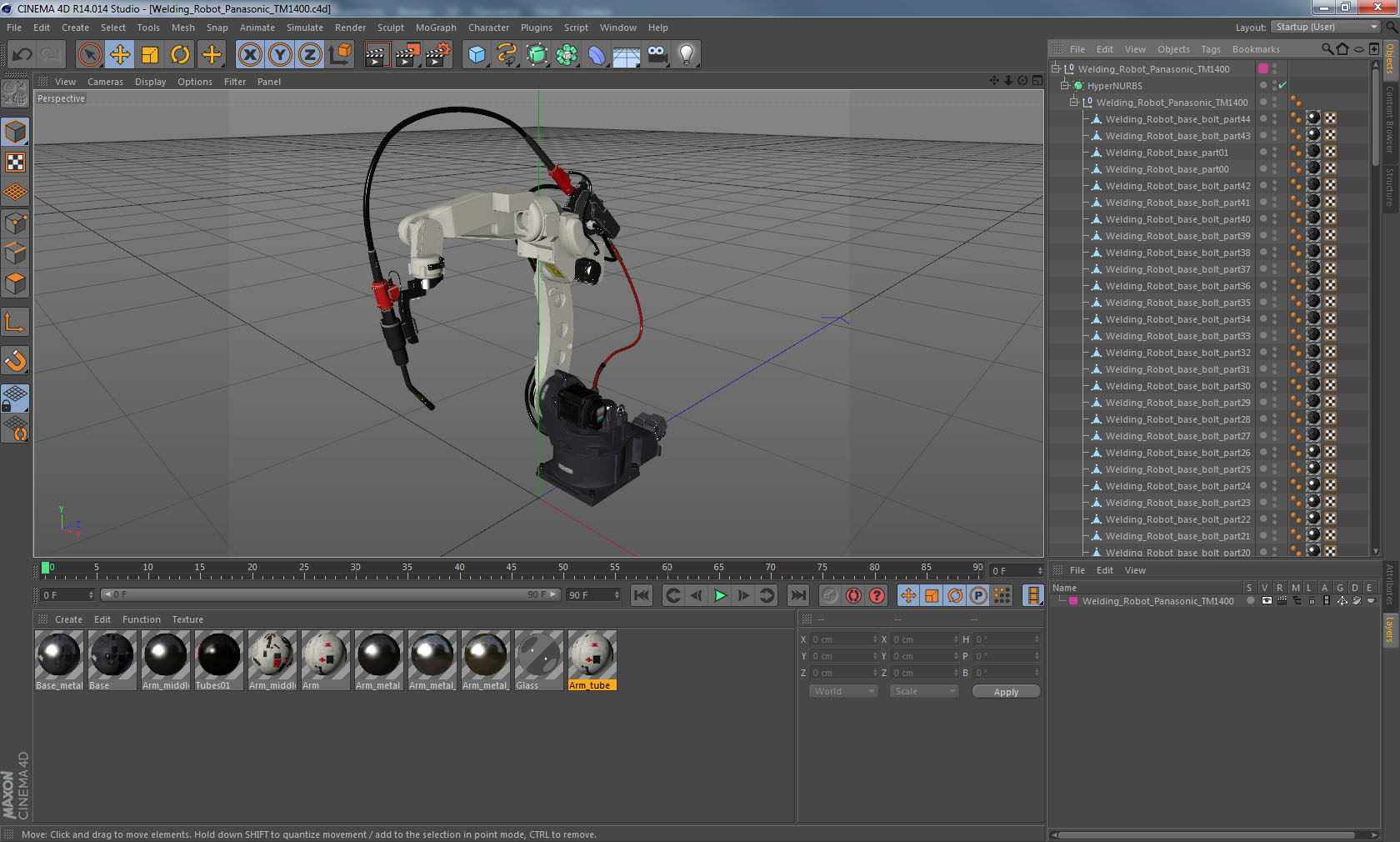Toggle Z axis lock
Viewport: 1400px width, 842px height.
coord(310,55)
